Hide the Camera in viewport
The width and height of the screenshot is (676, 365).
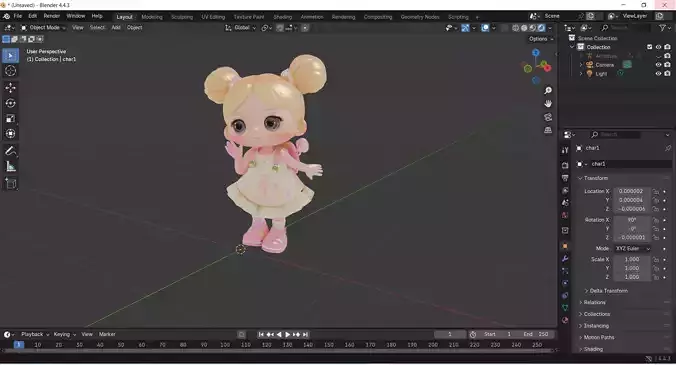(658, 65)
